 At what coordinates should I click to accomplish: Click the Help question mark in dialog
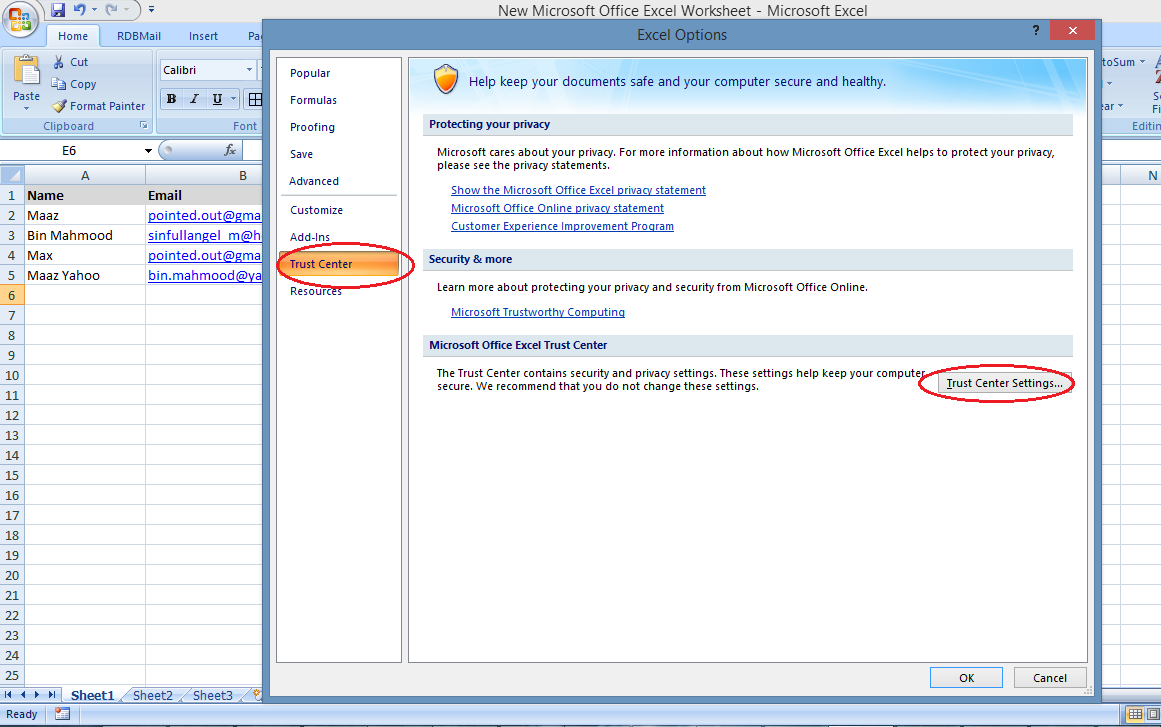(x=1035, y=30)
